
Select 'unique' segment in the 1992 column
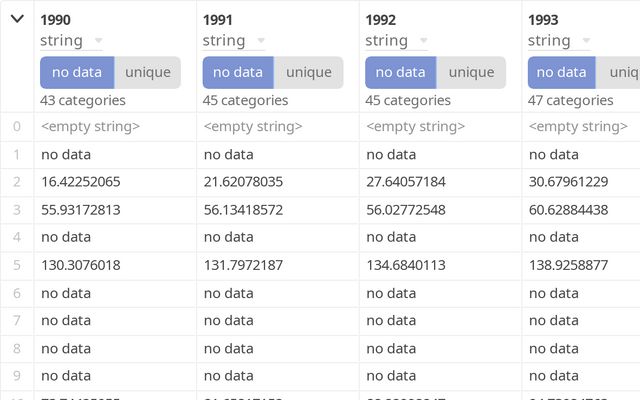(x=471, y=72)
